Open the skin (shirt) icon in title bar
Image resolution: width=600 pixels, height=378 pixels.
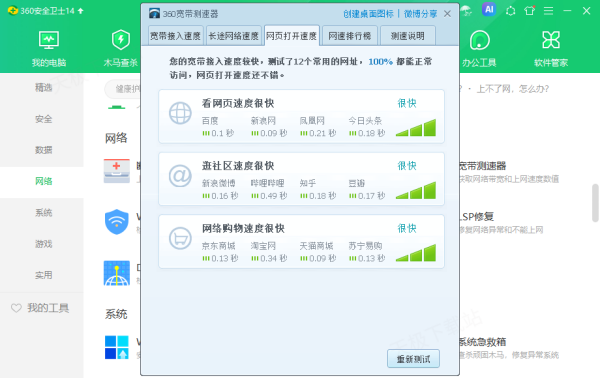click(x=530, y=11)
